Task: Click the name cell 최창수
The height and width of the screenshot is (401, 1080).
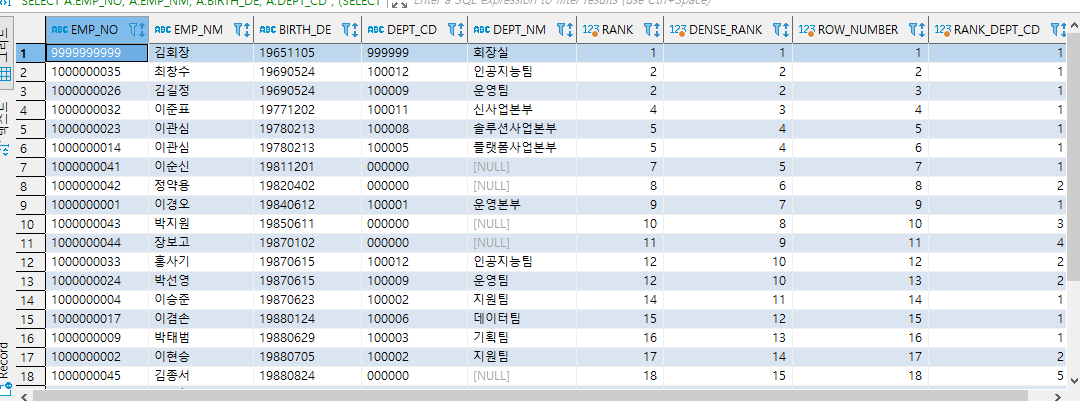Action: [201, 72]
